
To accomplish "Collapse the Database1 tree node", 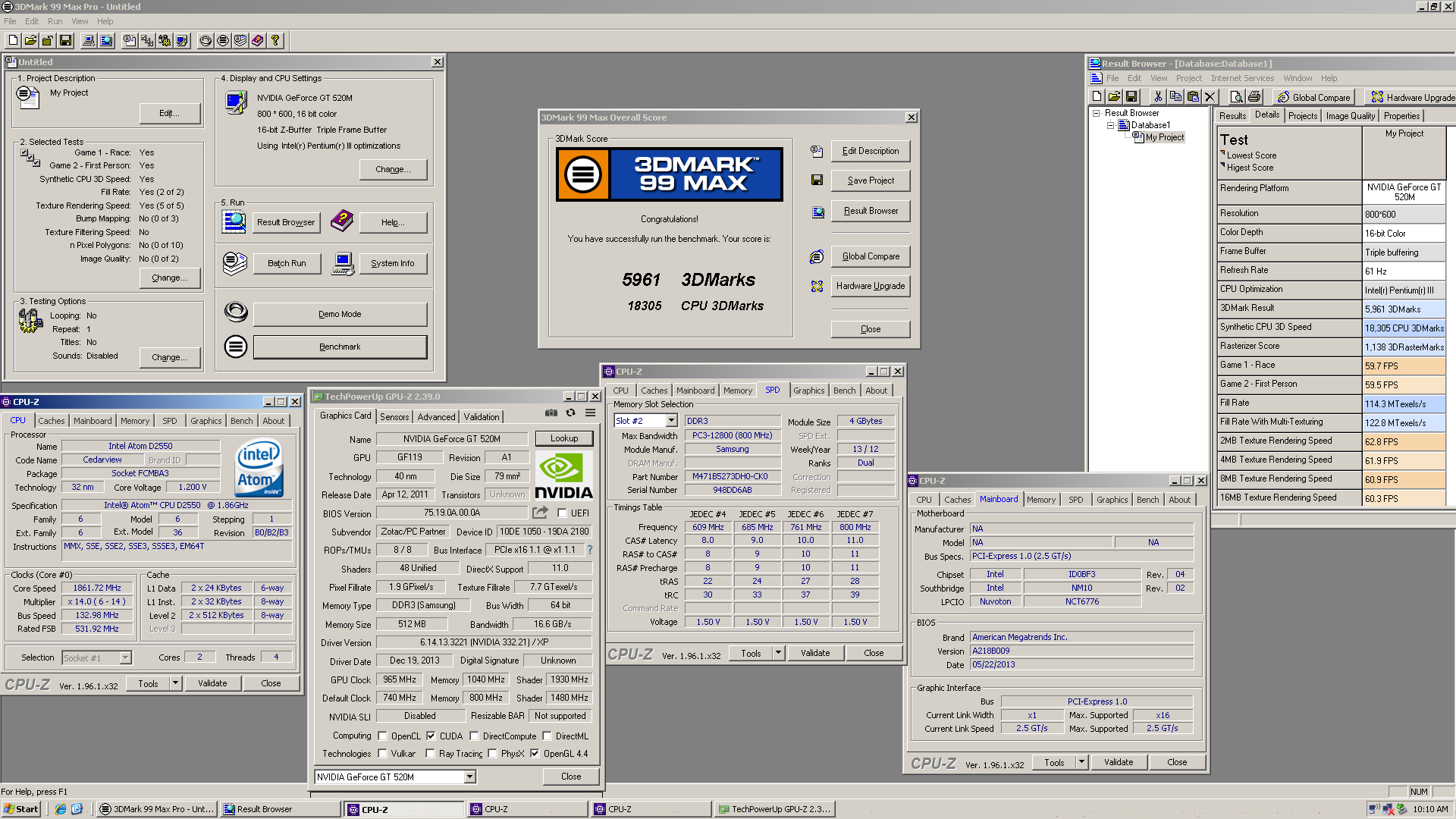I will click(x=1110, y=125).
